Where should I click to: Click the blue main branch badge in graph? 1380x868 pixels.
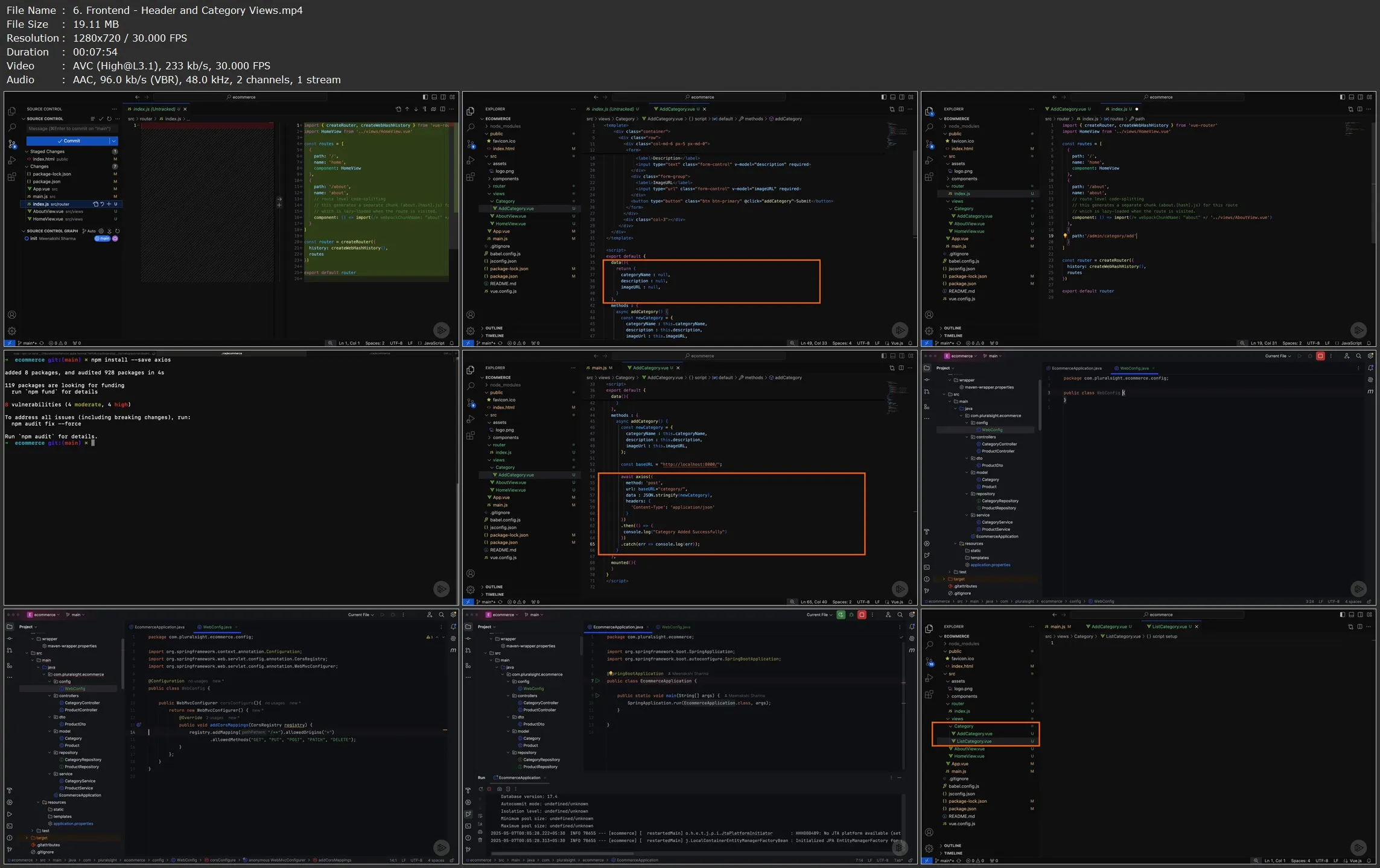[103, 238]
